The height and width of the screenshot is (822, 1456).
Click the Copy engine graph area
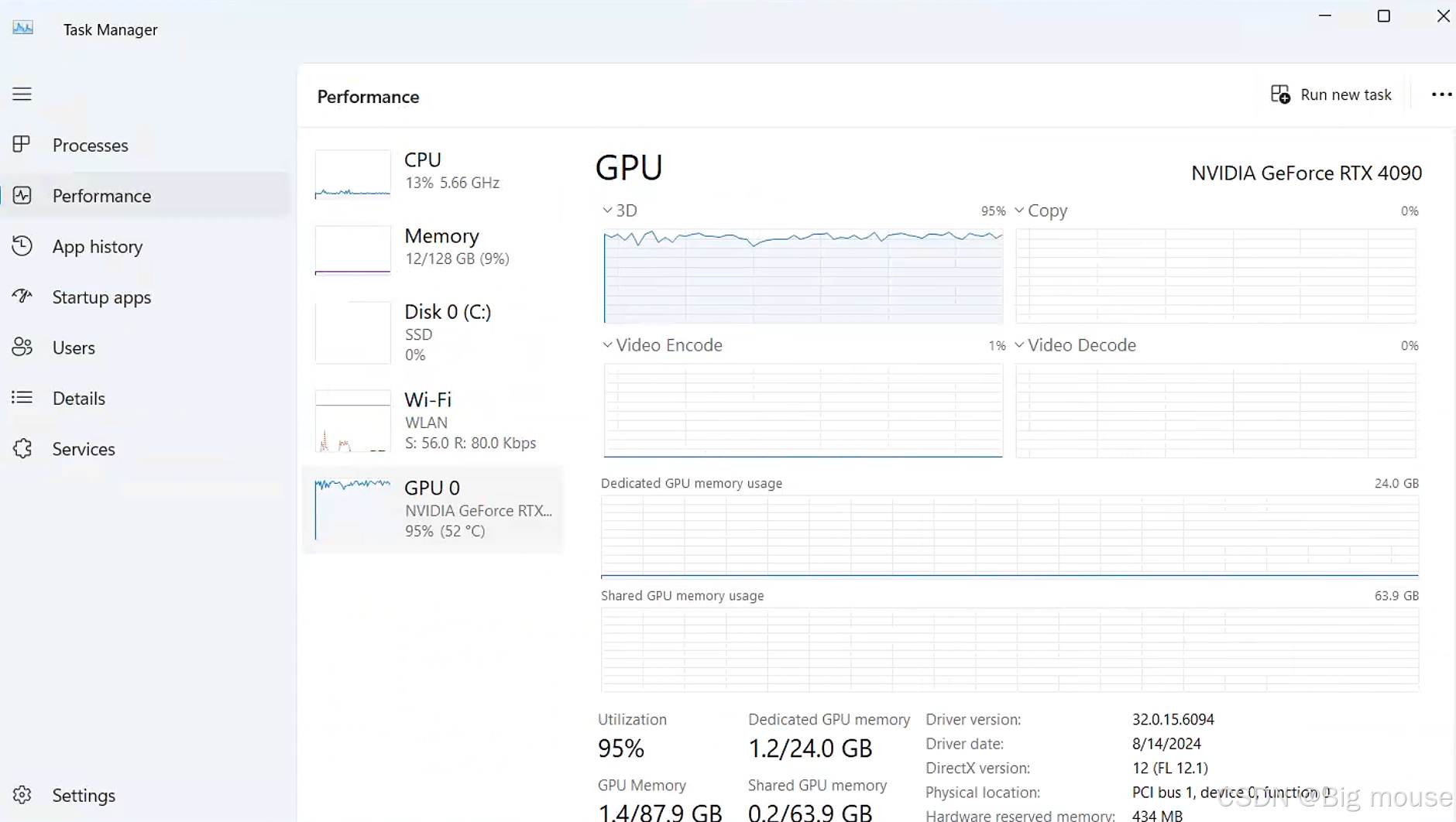point(1216,276)
